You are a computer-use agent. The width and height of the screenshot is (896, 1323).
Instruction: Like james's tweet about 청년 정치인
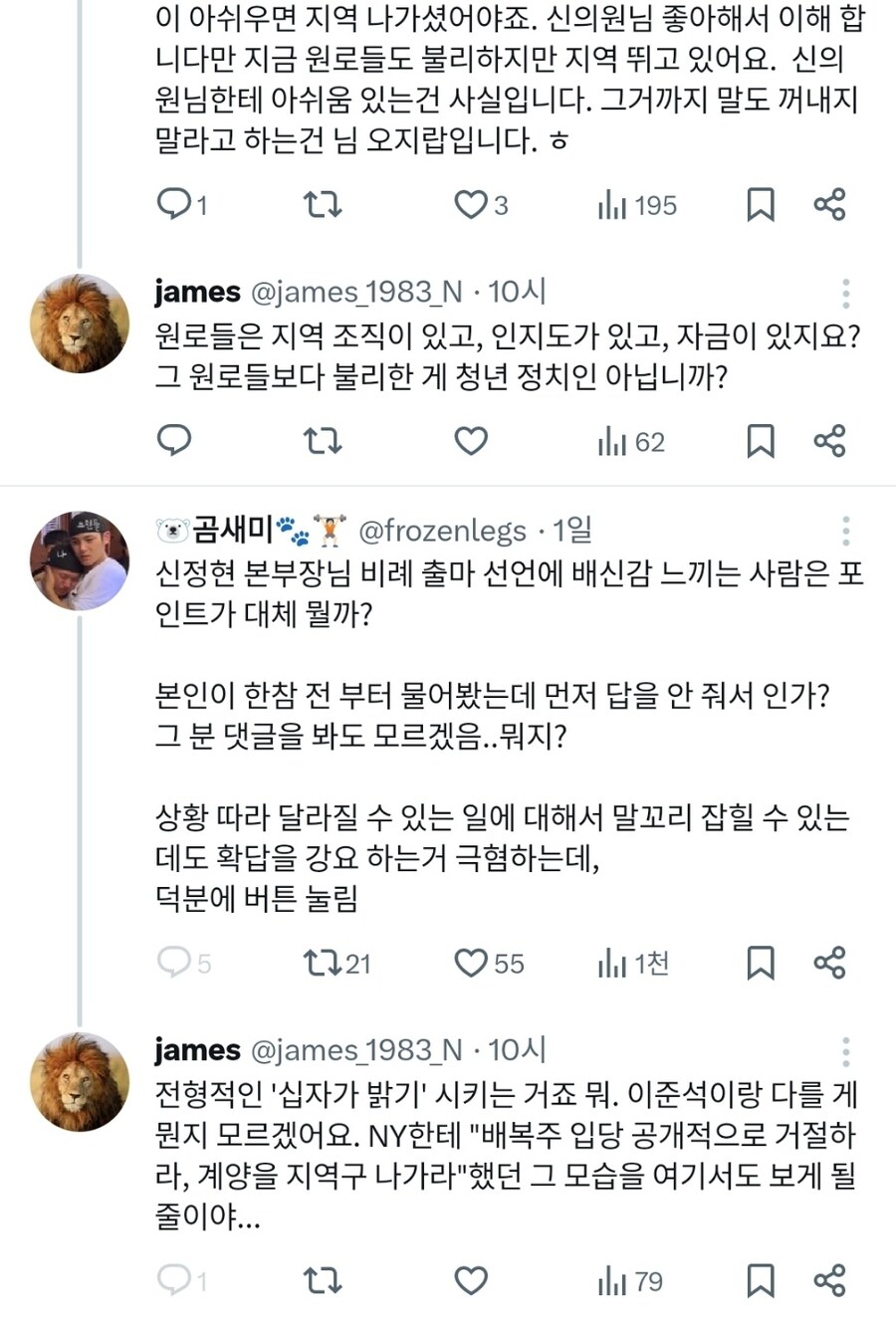(x=469, y=441)
